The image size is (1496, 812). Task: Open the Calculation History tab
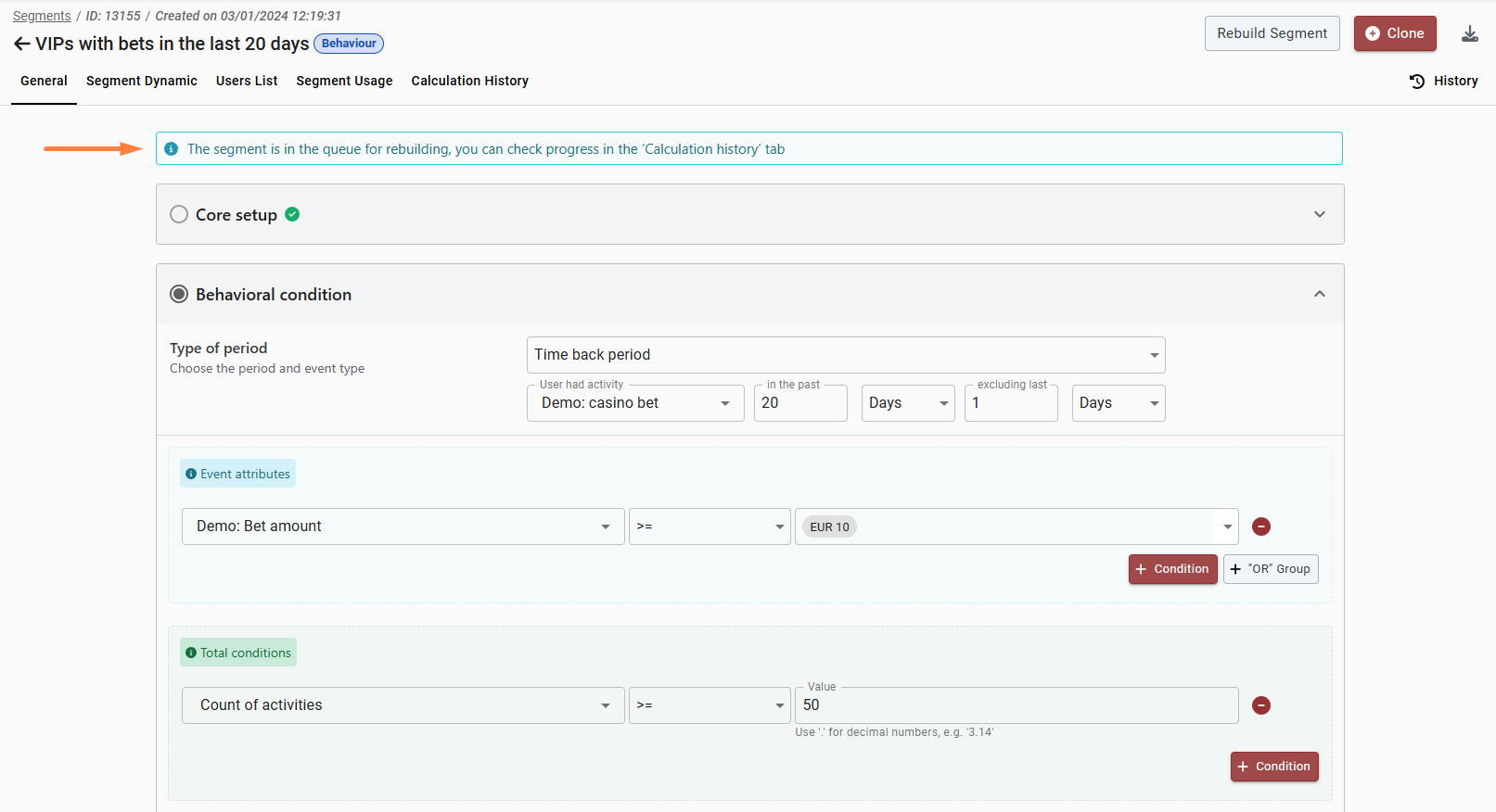tap(470, 81)
